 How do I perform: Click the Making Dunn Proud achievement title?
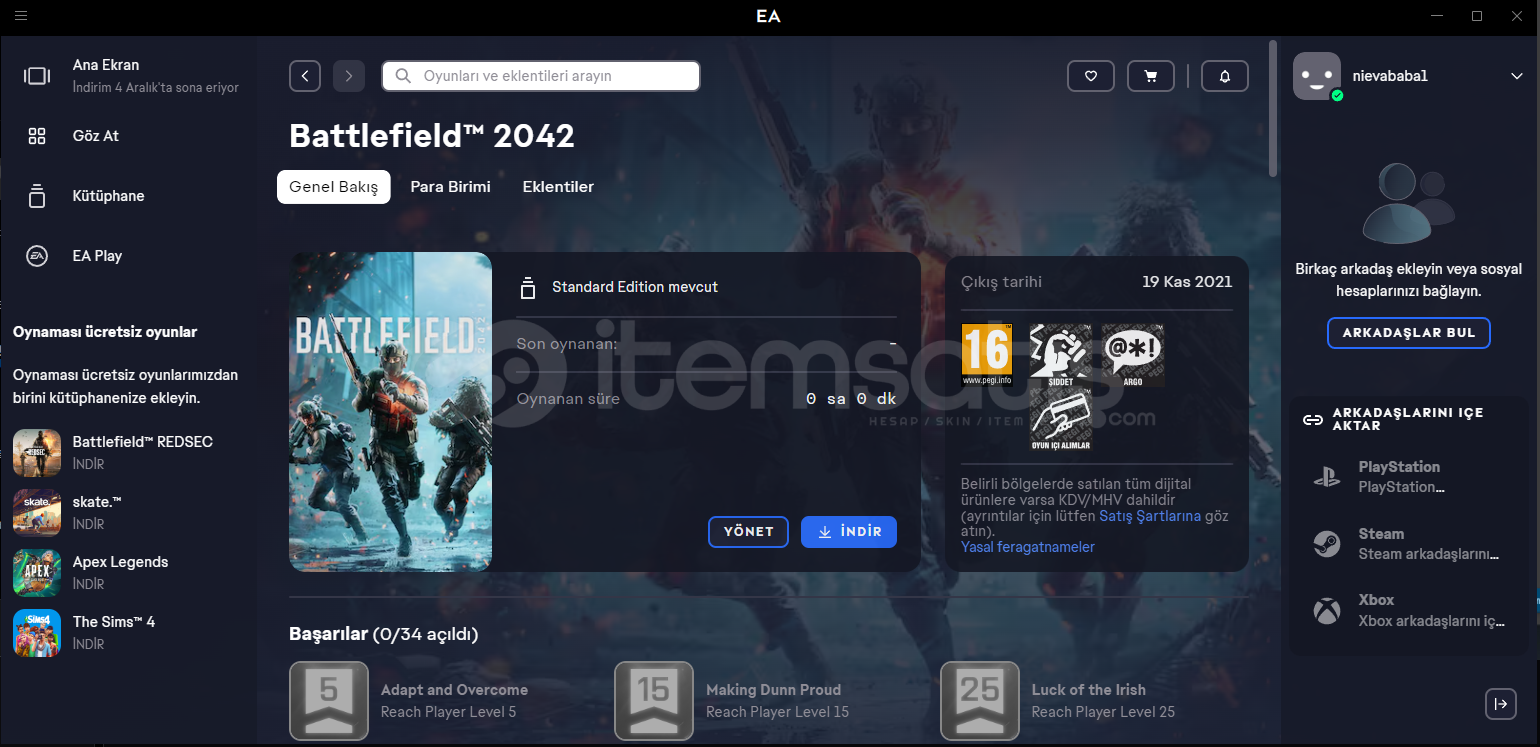(x=773, y=690)
